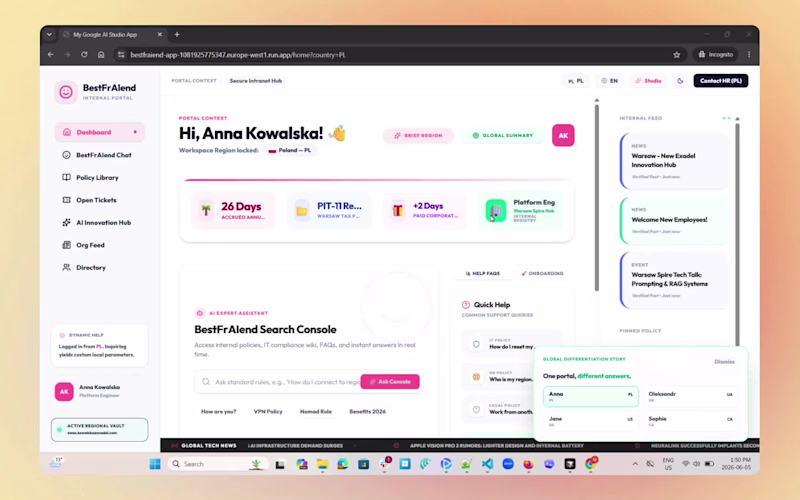Open the PL country selector
800x500 pixels.
coord(576,81)
